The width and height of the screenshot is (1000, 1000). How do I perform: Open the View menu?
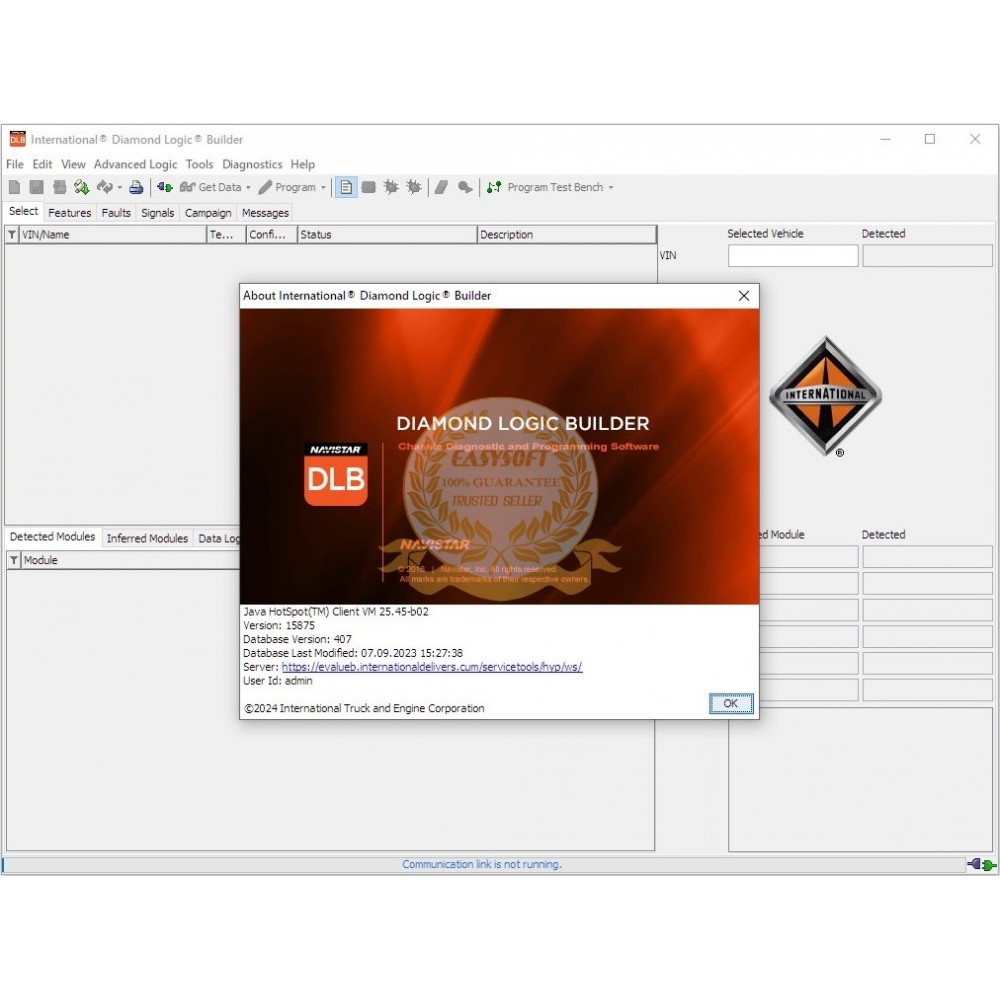pos(73,165)
